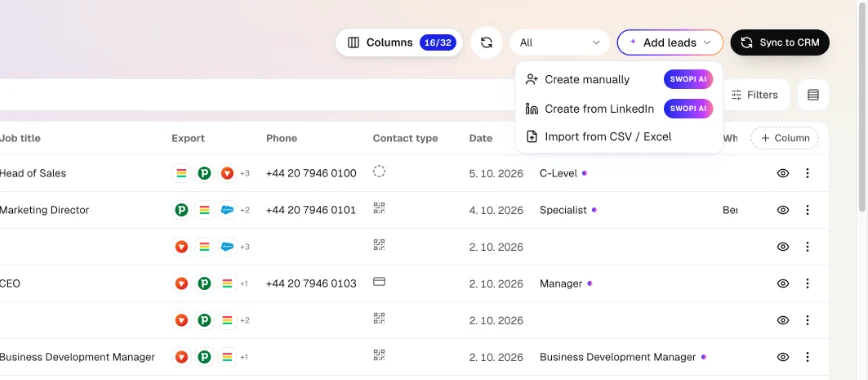Click the green P export icon for Head of Sales
868x380 pixels.
pos(204,173)
